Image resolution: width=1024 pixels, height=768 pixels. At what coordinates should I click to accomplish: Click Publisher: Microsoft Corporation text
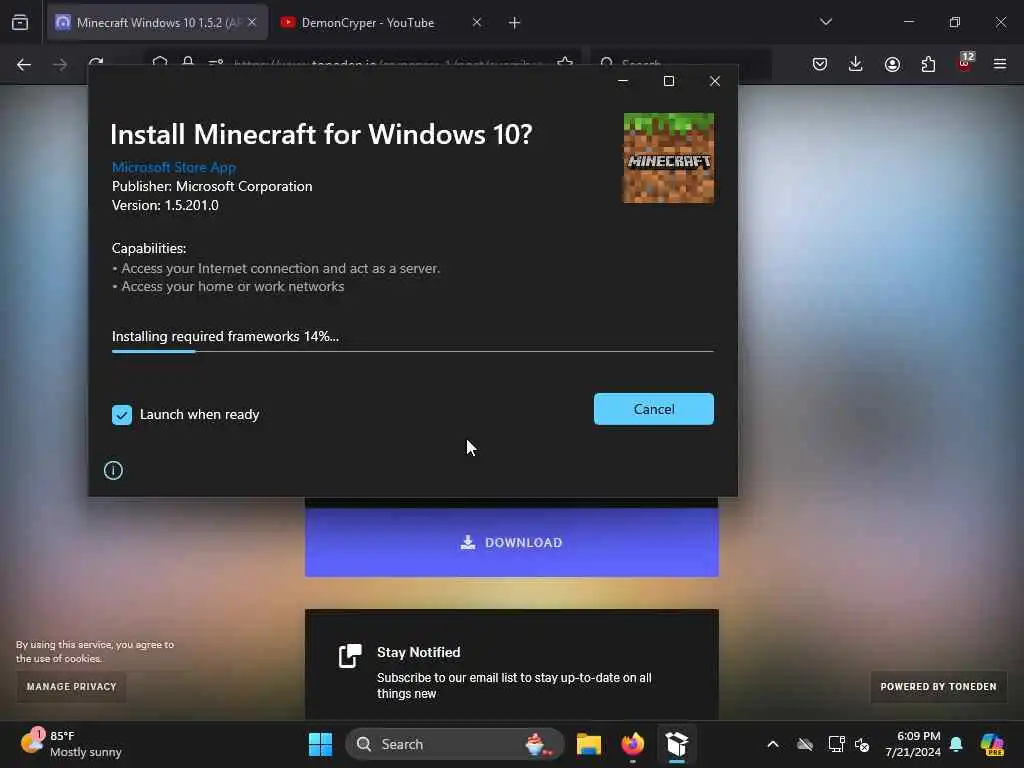point(212,186)
